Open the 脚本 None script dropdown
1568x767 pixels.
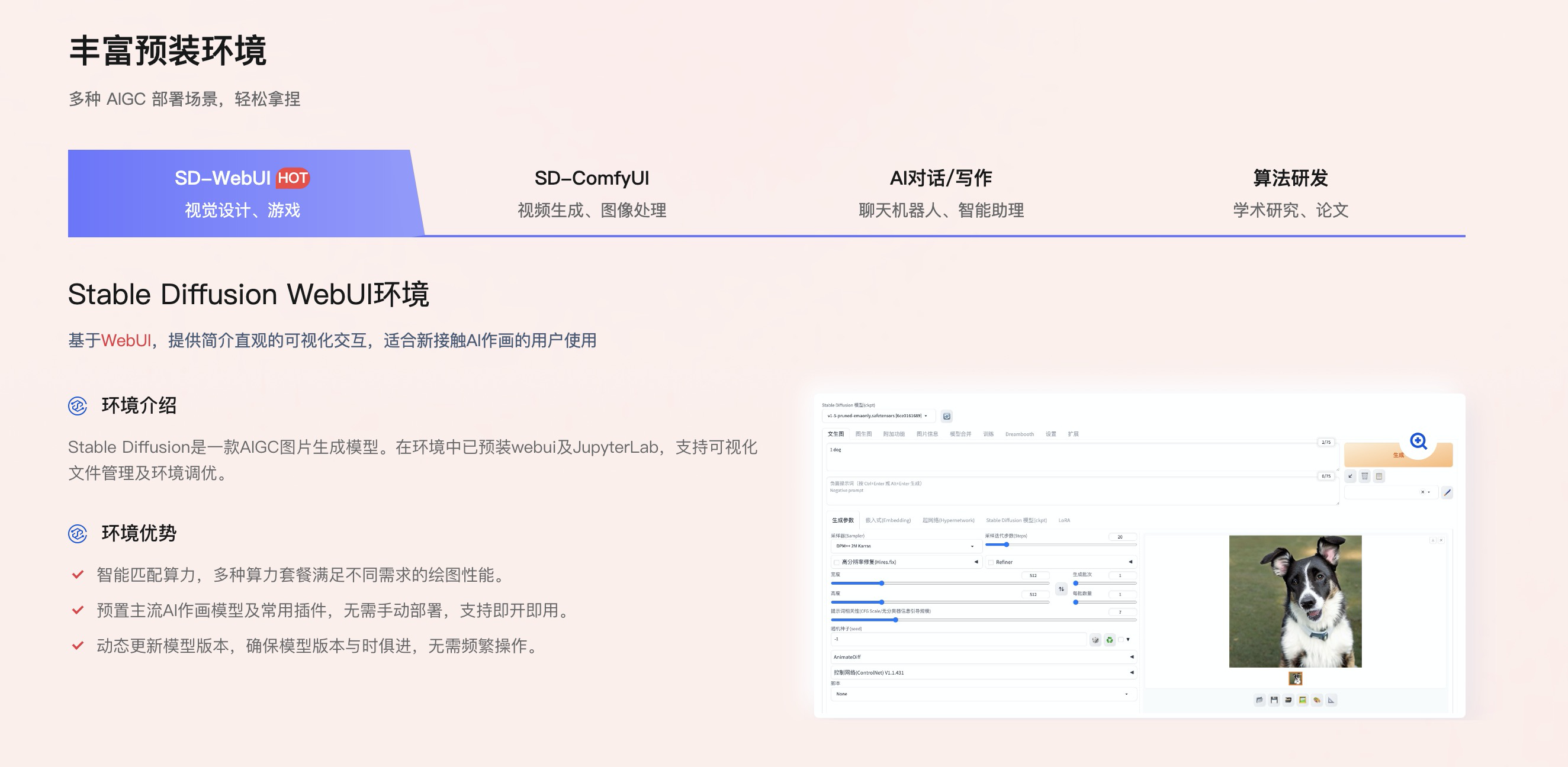point(984,694)
